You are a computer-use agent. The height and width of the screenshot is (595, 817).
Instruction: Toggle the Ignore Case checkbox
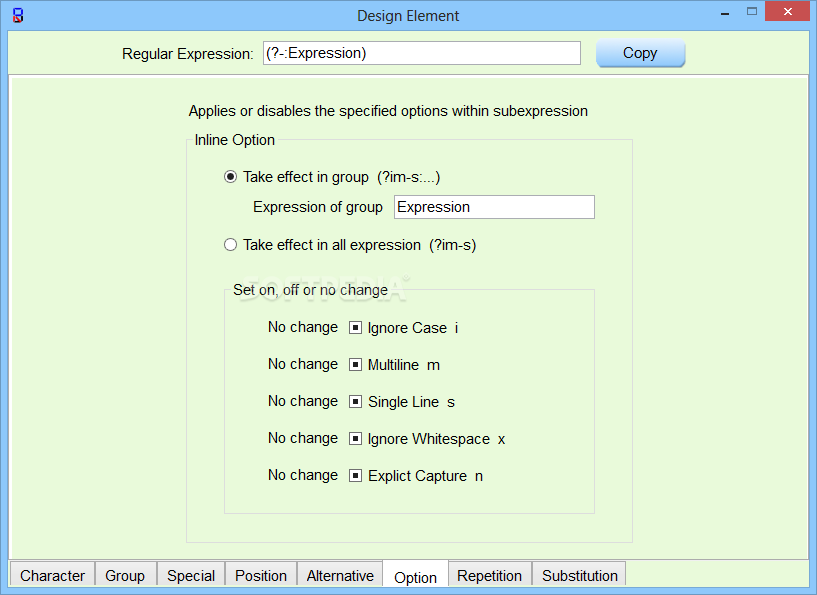pyautogui.click(x=355, y=328)
